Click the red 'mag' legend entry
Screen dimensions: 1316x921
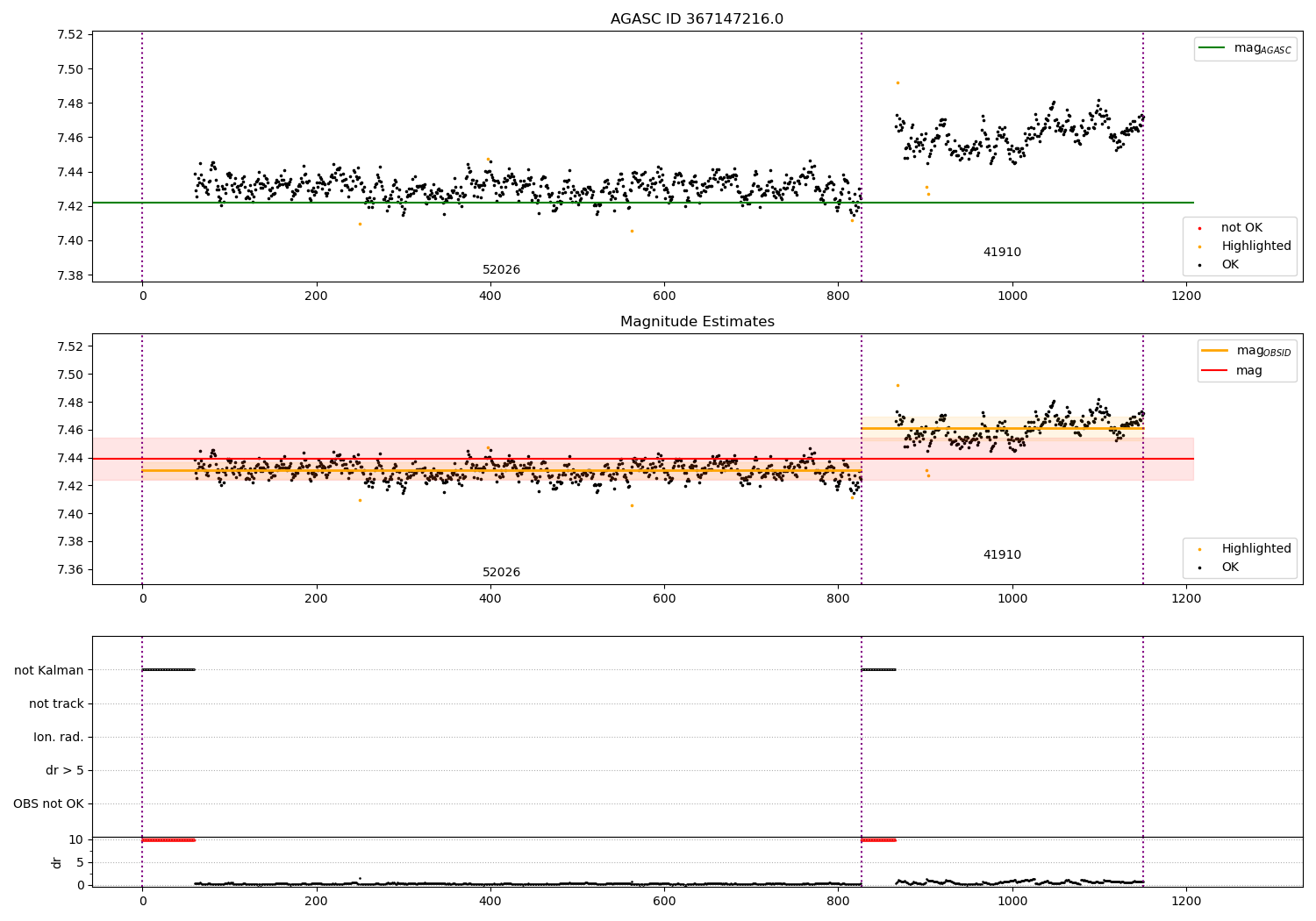[1233, 371]
